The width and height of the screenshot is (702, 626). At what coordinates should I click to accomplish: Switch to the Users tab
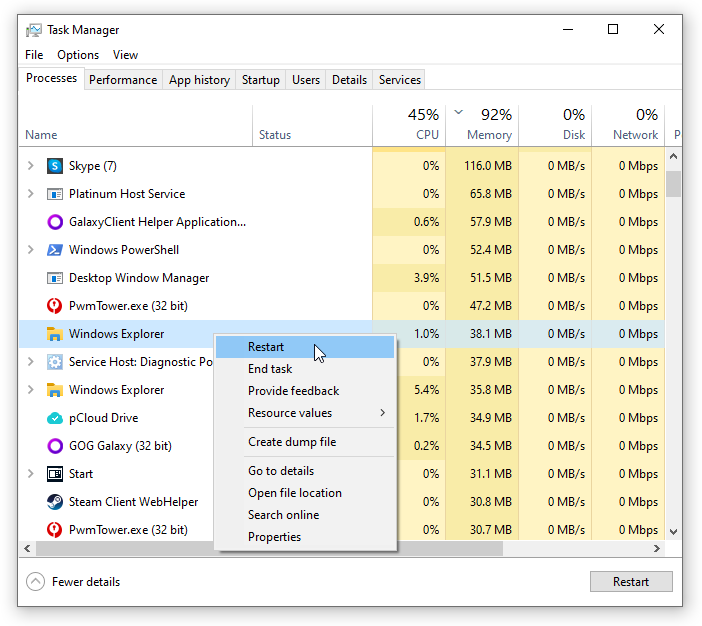(306, 80)
